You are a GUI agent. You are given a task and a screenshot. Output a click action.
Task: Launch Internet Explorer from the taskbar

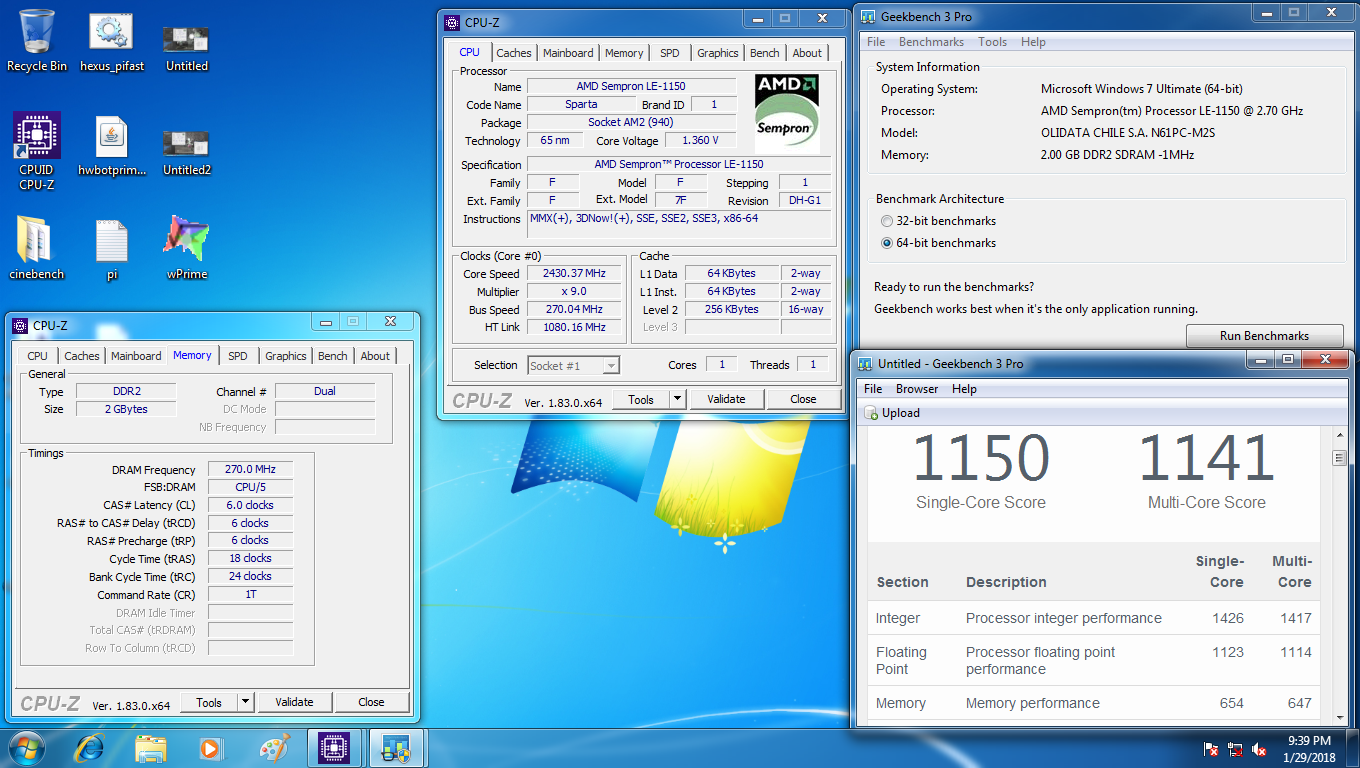(91, 748)
